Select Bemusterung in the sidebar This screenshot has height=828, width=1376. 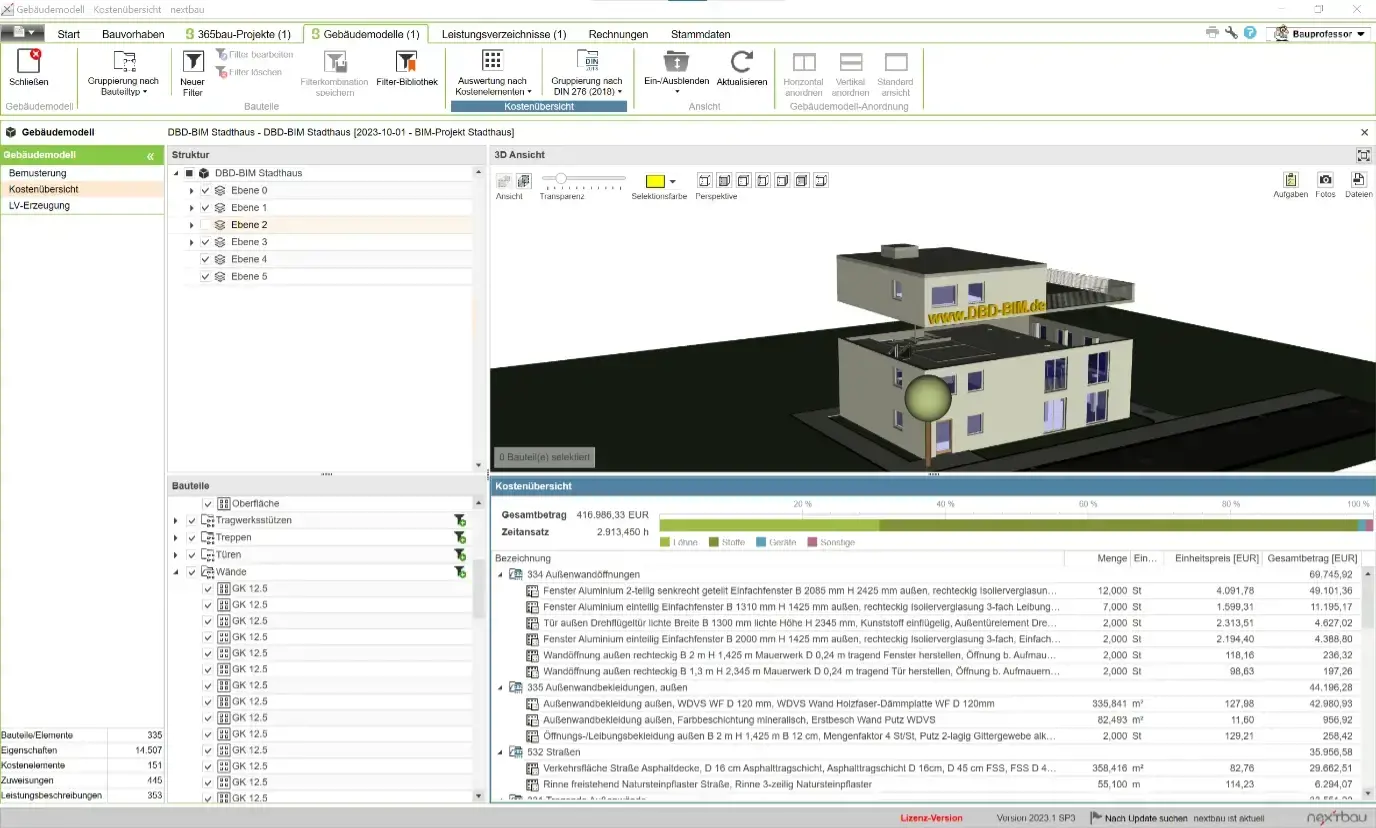pyautogui.click(x=83, y=173)
